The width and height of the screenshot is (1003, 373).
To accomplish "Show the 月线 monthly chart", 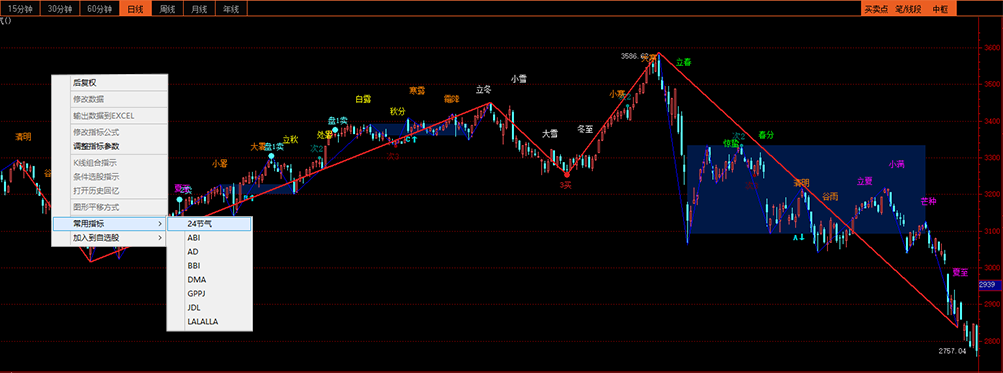I will pyautogui.click(x=199, y=8).
